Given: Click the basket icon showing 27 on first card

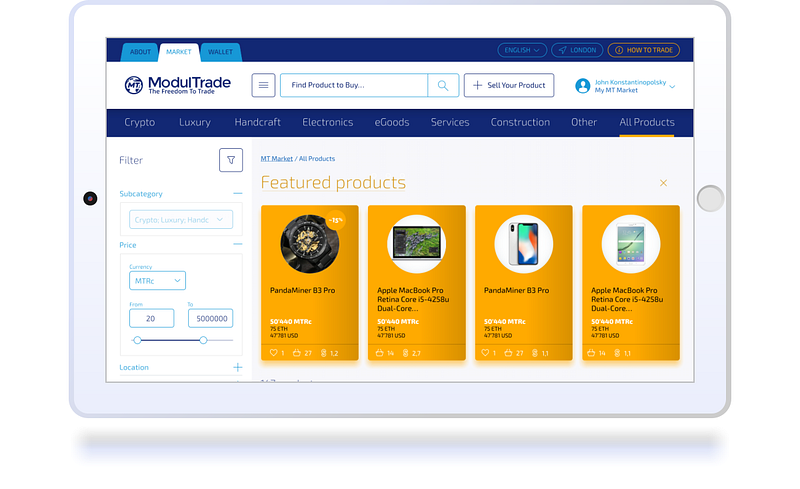Looking at the screenshot, I should tap(296, 353).
